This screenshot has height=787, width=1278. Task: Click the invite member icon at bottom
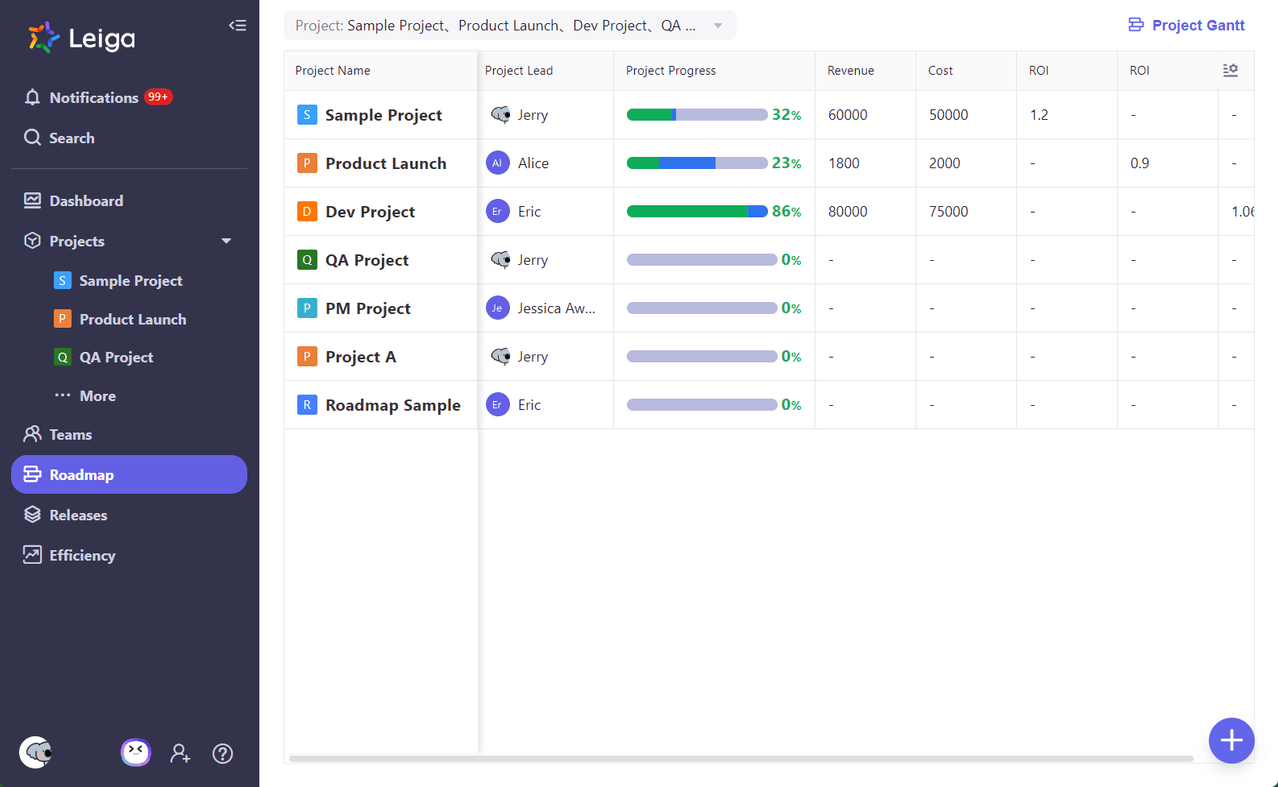pyautogui.click(x=180, y=753)
